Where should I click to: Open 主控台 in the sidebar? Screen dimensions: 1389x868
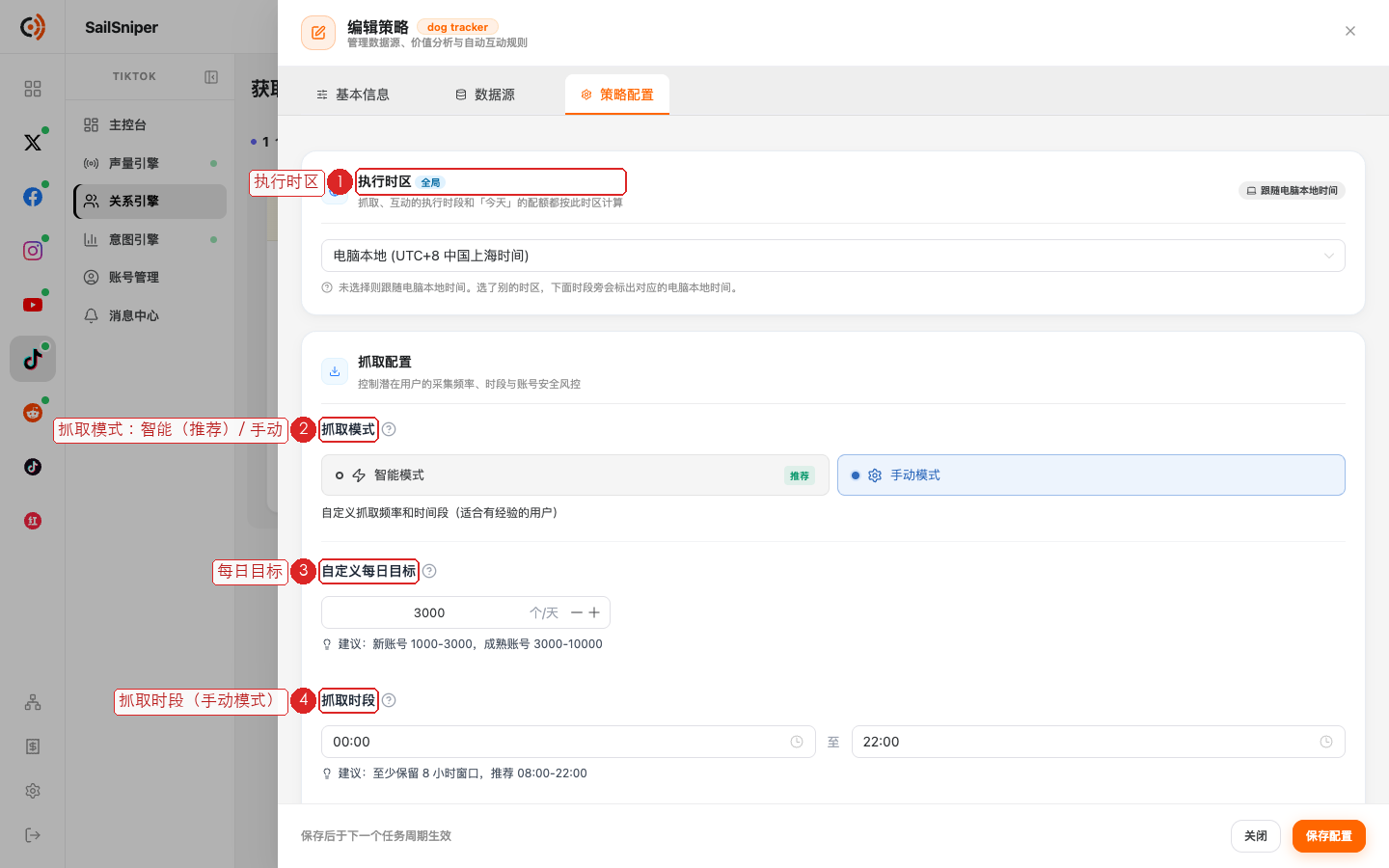coord(150,125)
